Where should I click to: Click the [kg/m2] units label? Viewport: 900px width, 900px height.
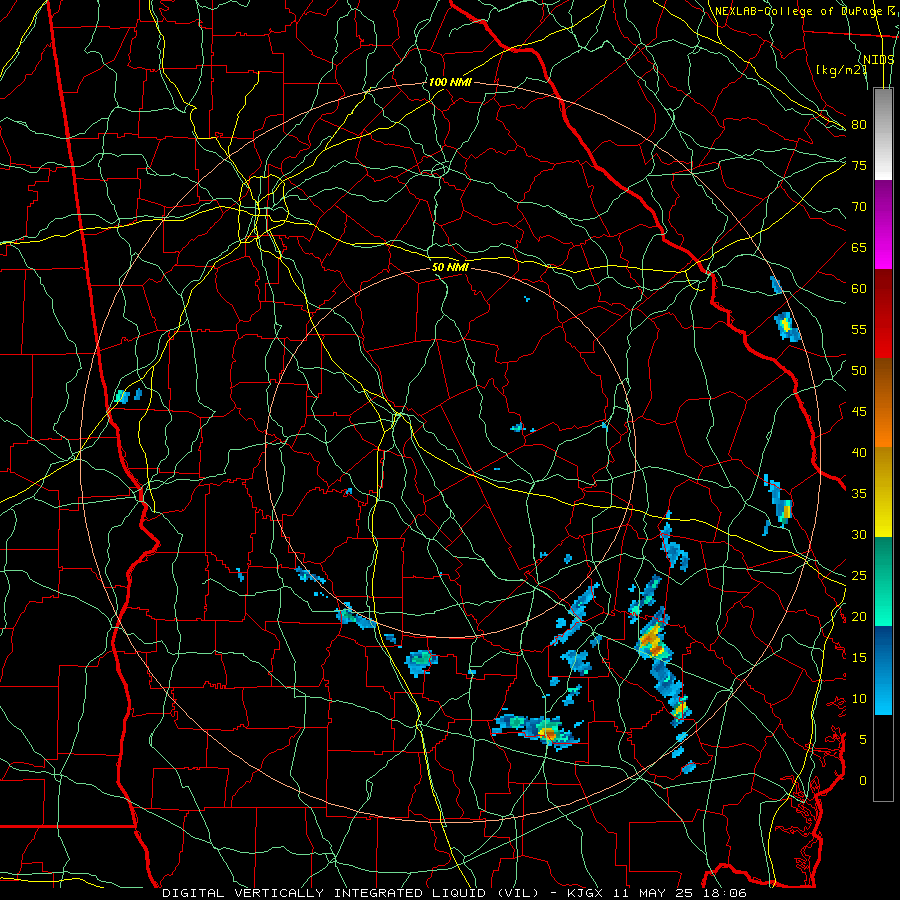[841, 69]
